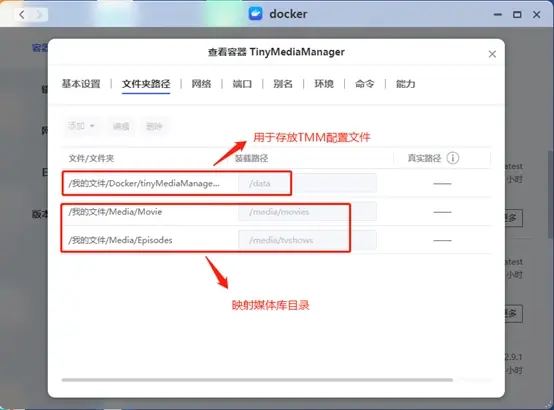Open the 环境 tab
554x410 pixels.
(324, 84)
